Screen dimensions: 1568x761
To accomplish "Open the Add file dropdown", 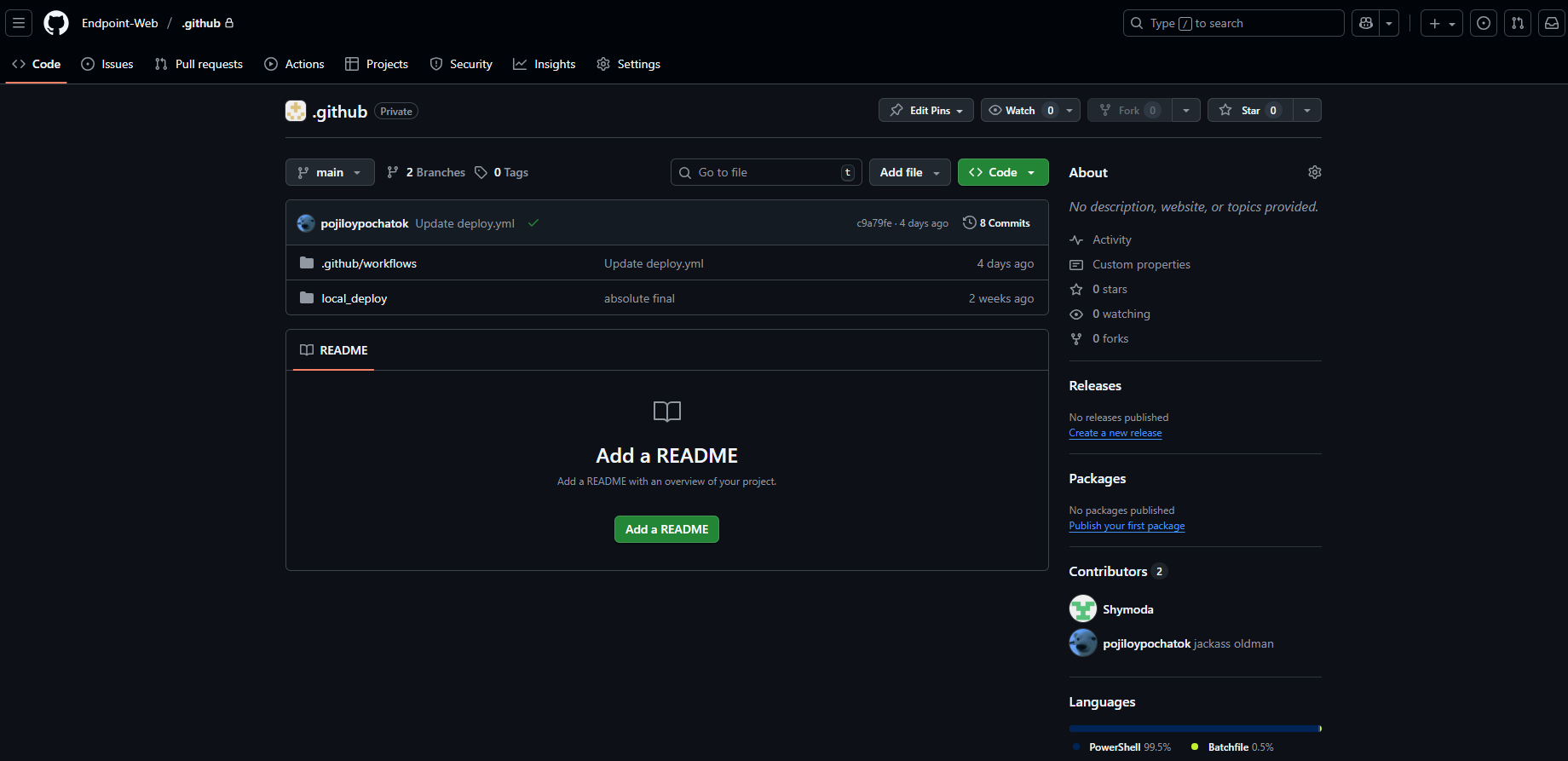I will point(910,172).
